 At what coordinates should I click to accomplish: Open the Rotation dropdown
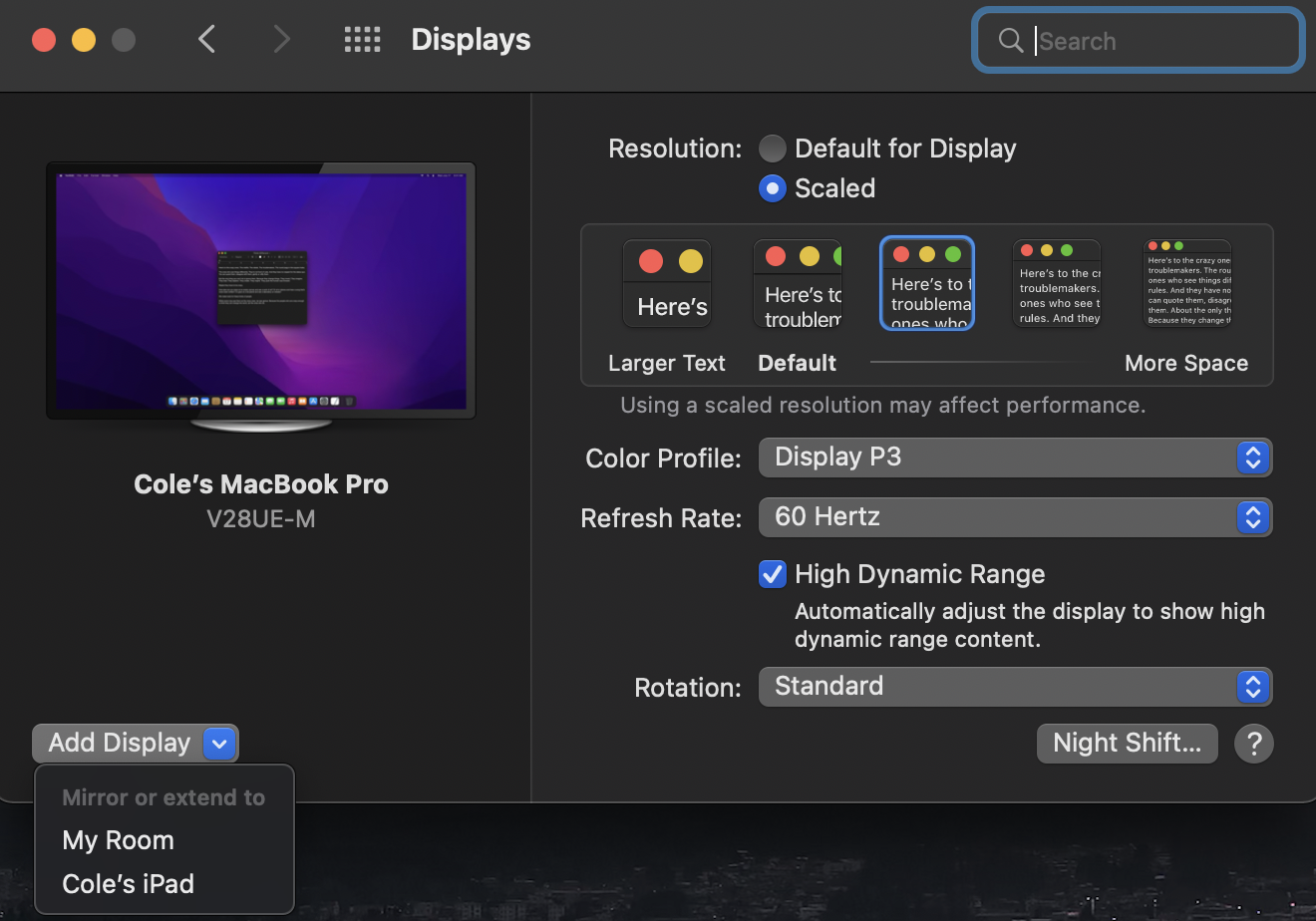(x=1015, y=687)
